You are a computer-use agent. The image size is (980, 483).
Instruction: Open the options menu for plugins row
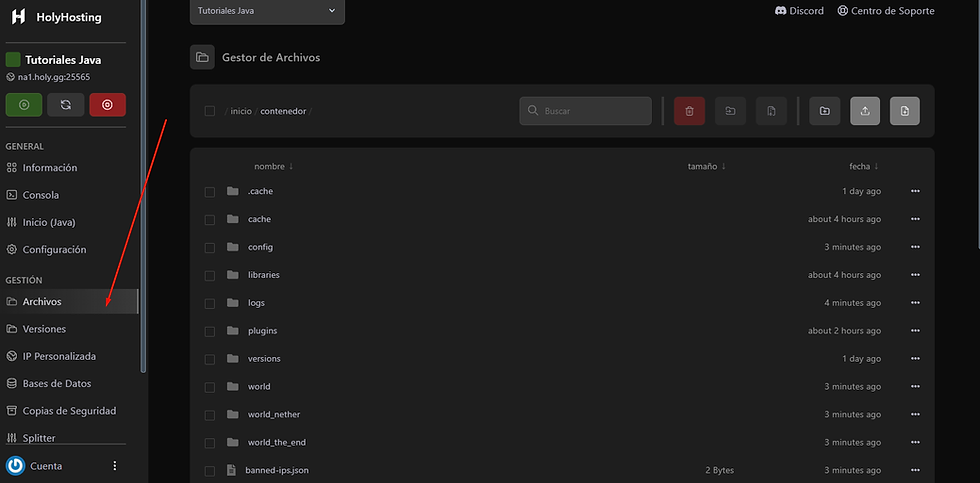[915, 331]
